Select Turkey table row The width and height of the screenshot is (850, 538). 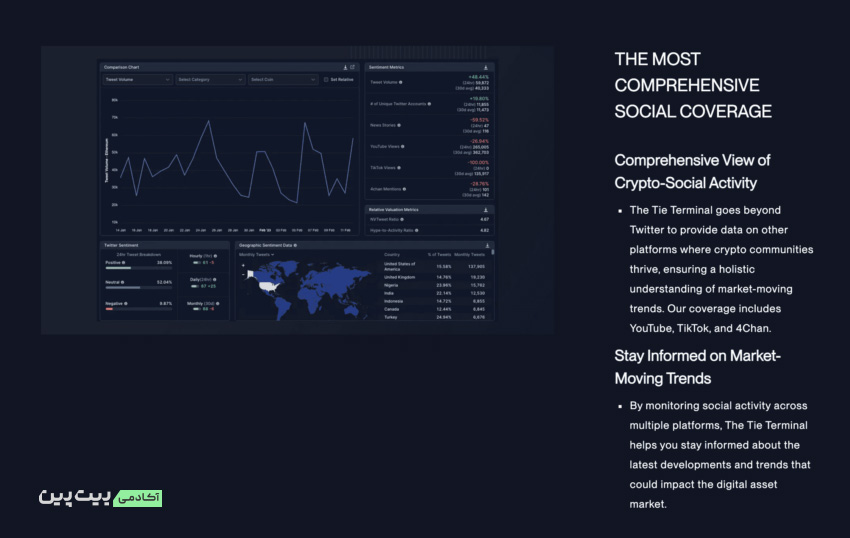[434, 317]
